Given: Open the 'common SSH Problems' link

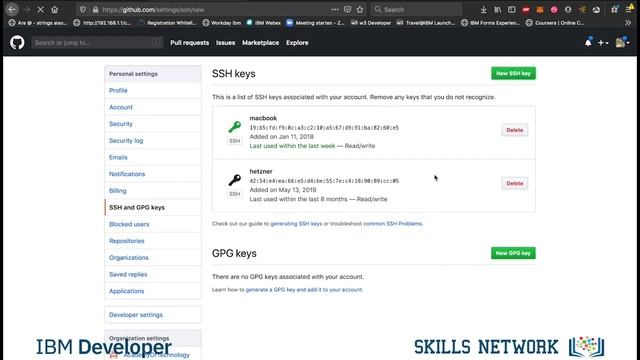Looking at the screenshot, I should point(393,224).
